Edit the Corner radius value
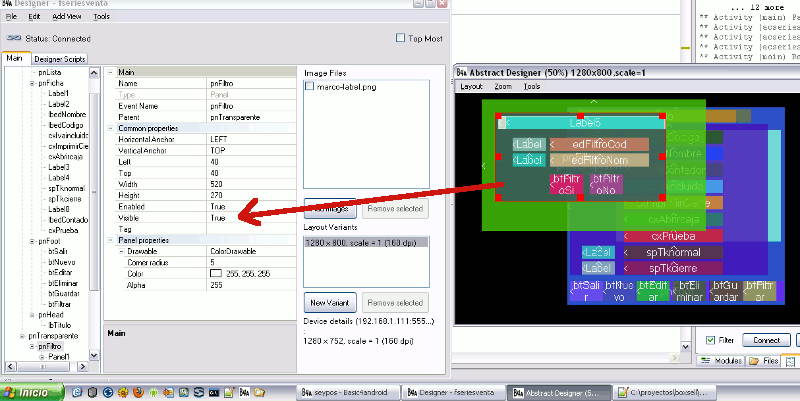Screen dimensions: 800x401 pos(252,262)
